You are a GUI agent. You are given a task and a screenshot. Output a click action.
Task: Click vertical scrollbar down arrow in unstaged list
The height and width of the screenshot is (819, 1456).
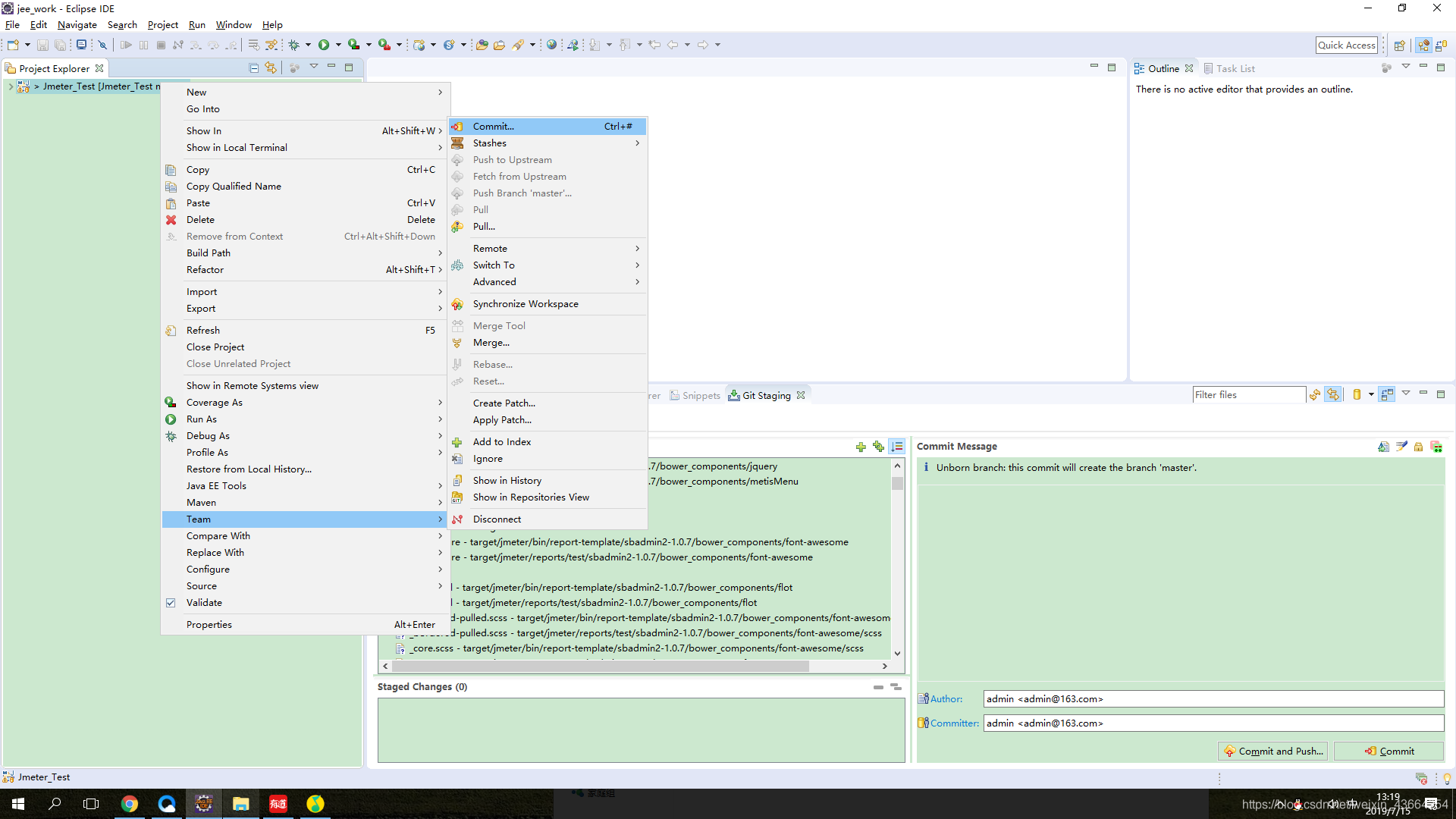pyautogui.click(x=897, y=653)
